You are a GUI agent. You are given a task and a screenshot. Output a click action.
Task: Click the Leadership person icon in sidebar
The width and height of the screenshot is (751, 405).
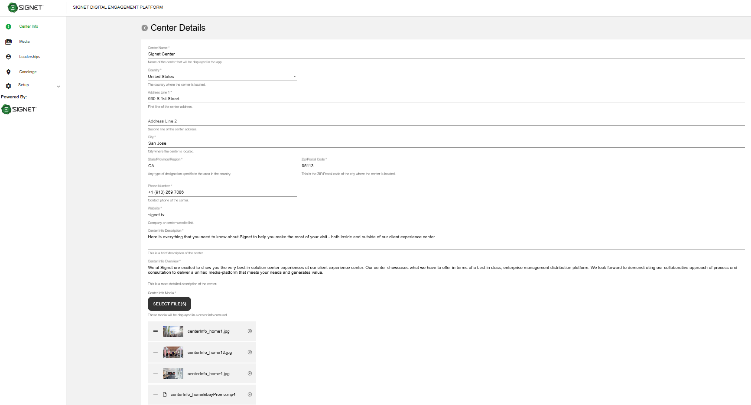point(8,56)
